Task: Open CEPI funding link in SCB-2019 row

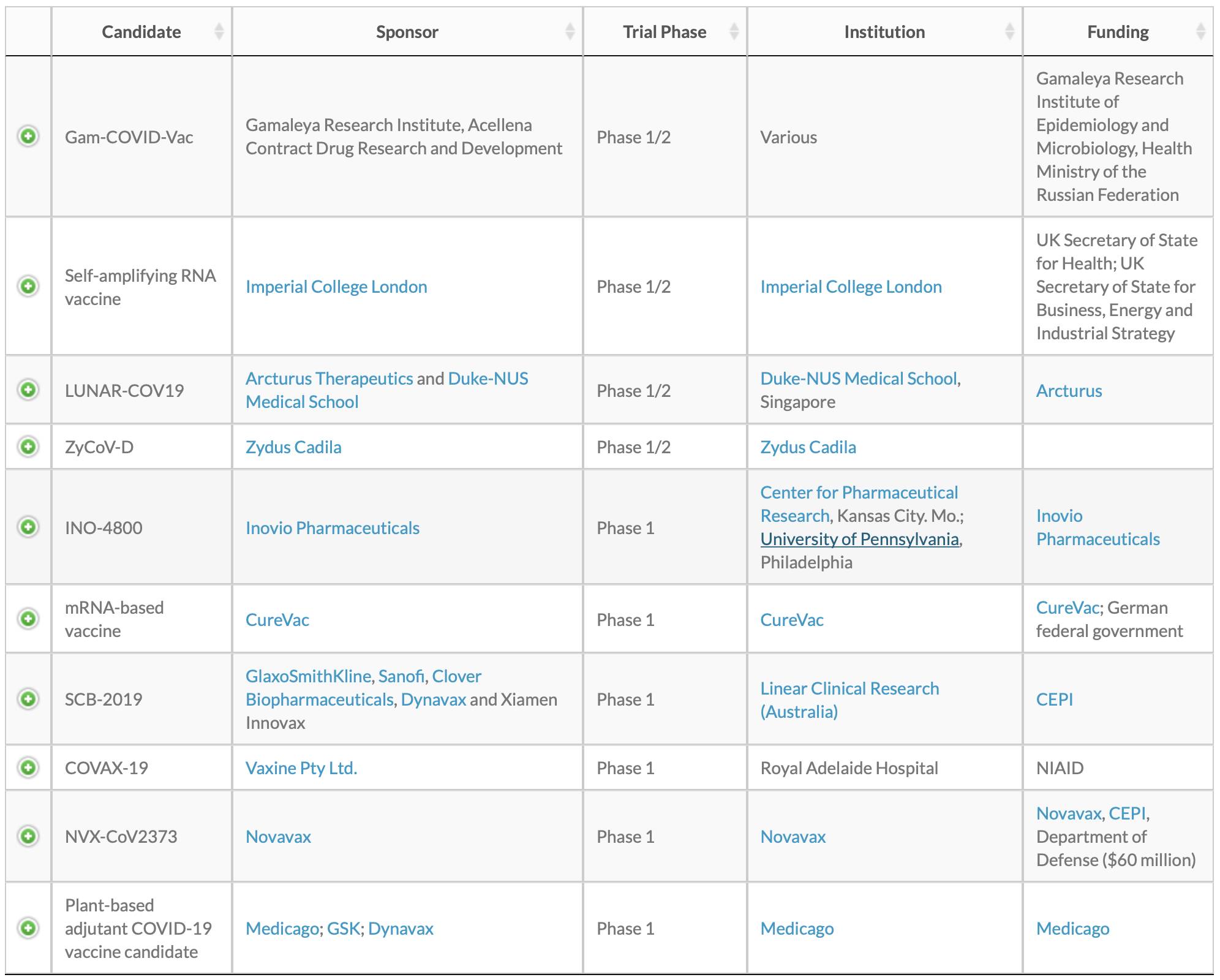Action: 1055,699
